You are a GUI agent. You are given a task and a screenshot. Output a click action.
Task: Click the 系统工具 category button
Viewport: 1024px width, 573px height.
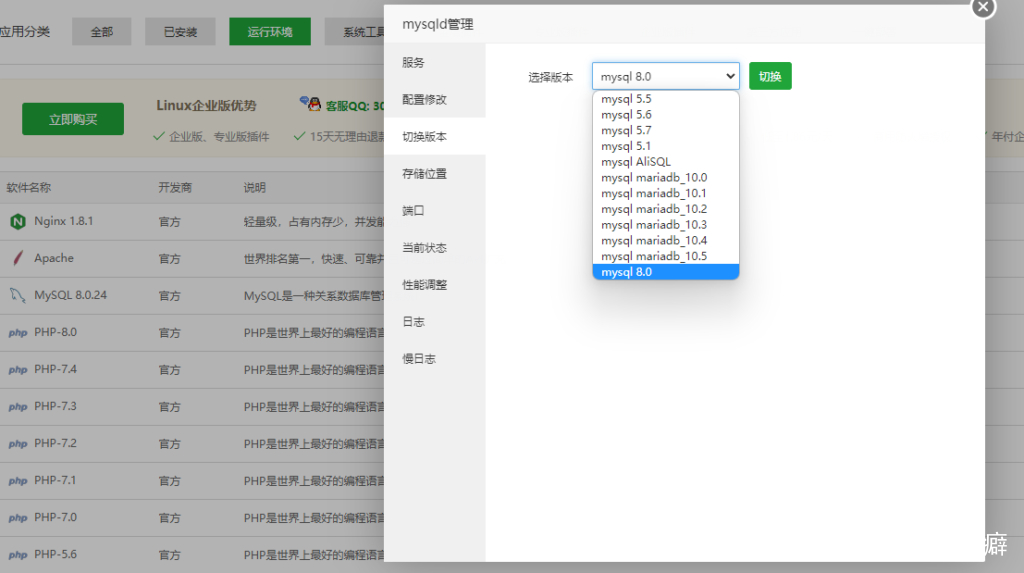coord(355,32)
